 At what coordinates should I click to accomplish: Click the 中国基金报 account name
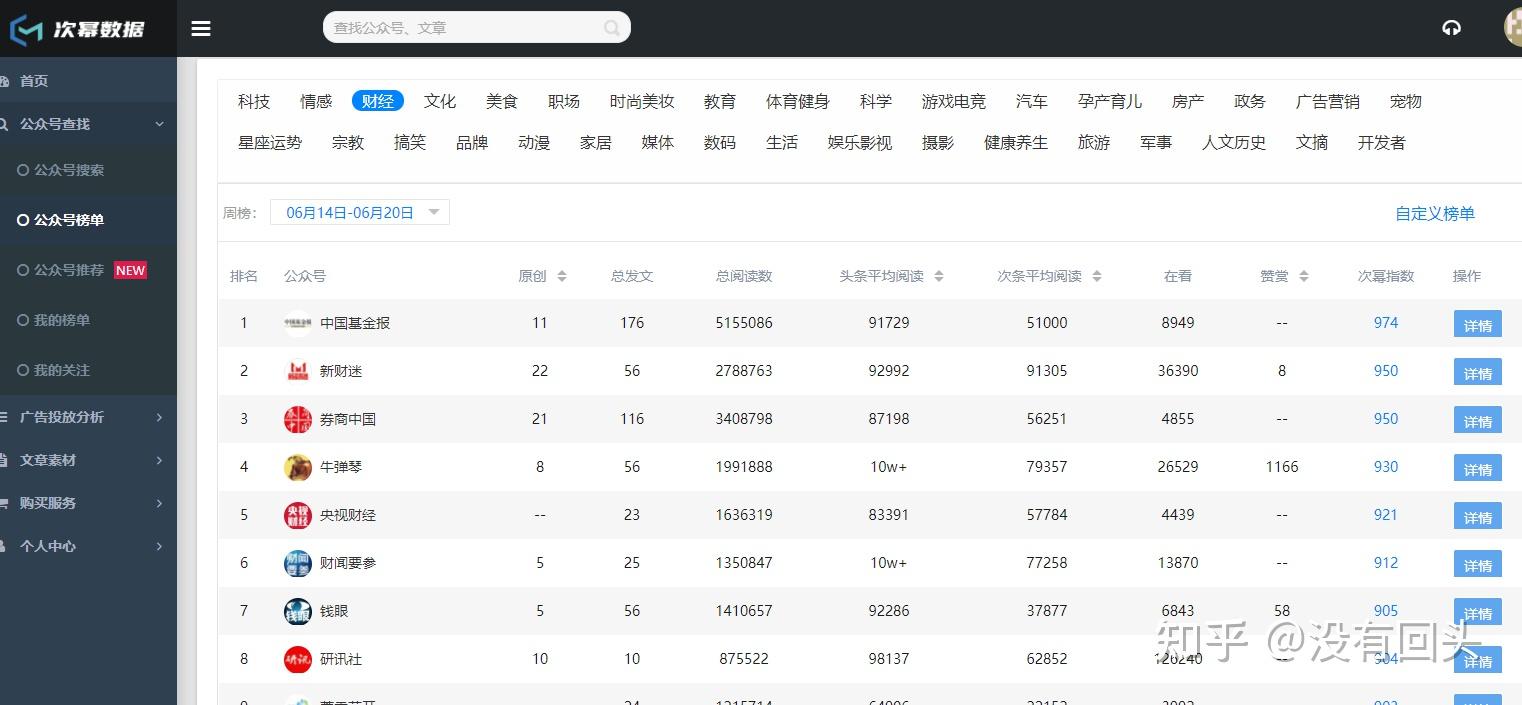click(x=355, y=323)
